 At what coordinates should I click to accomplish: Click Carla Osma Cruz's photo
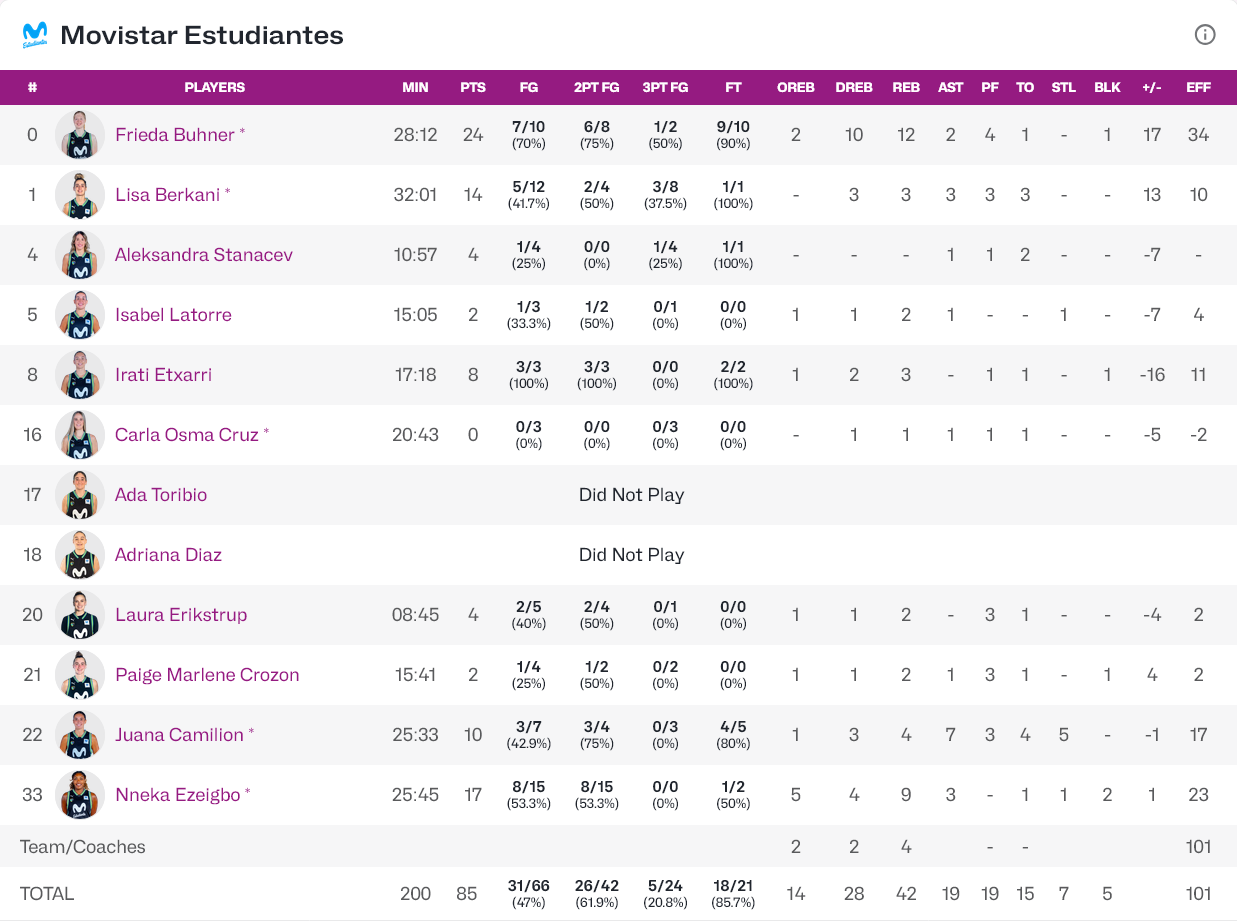80,435
